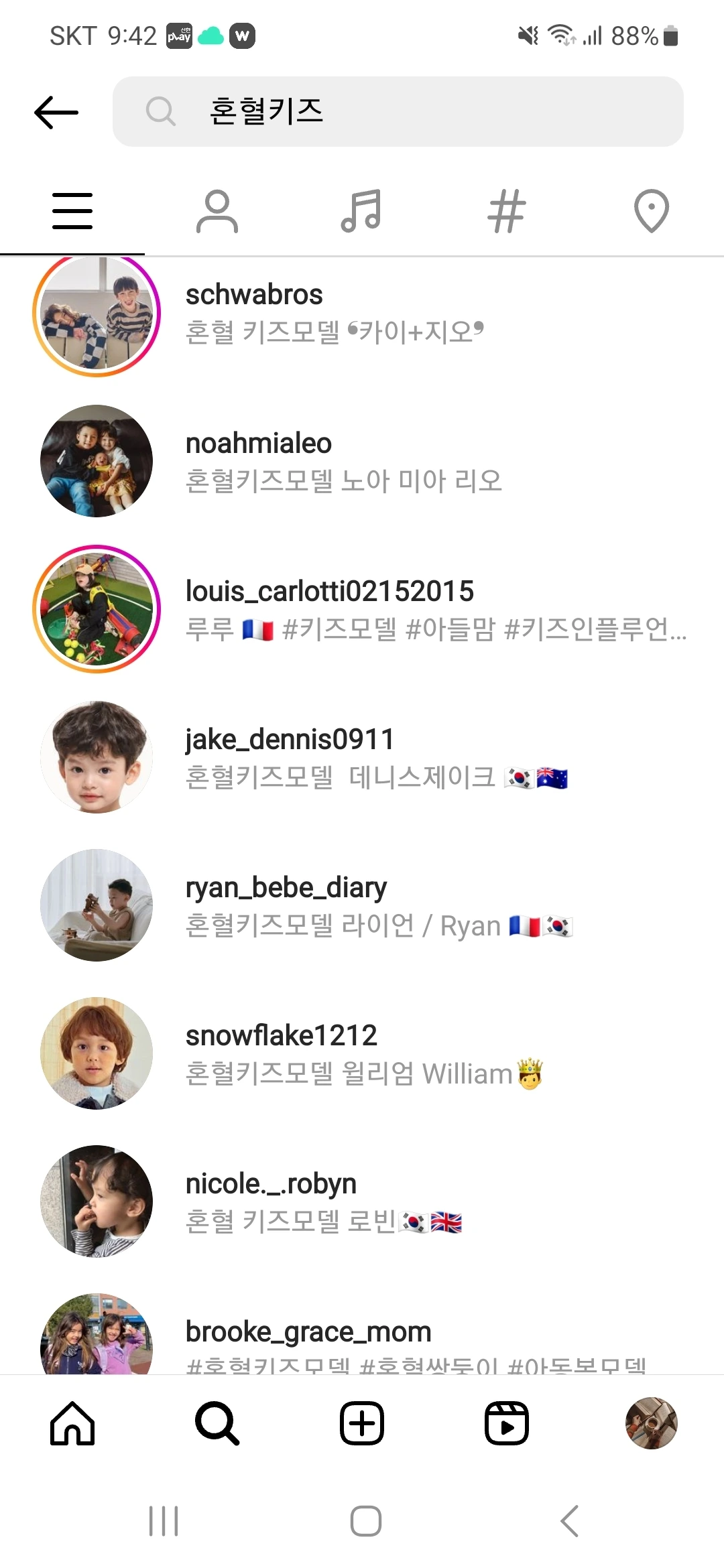Image resolution: width=724 pixels, height=1568 pixels.
Task: Create new post with plus icon
Action: pyautogui.click(x=362, y=1423)
